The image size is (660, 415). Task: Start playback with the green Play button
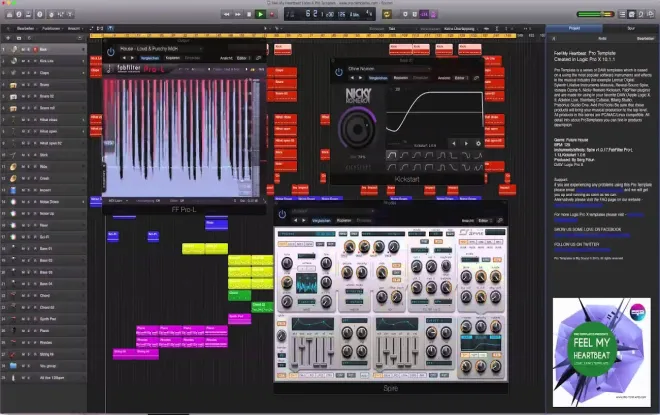pos(260,14)
